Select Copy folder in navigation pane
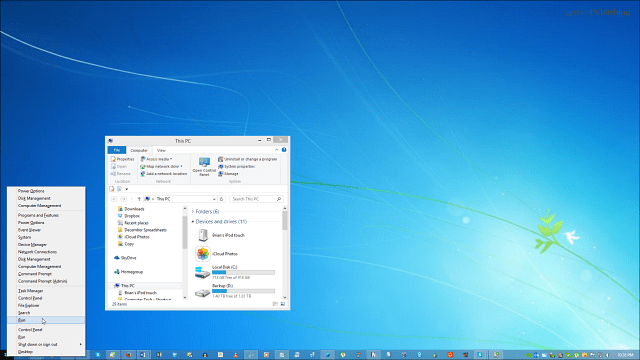The width and height of the screenshot is (640, 360). [126, 244]
